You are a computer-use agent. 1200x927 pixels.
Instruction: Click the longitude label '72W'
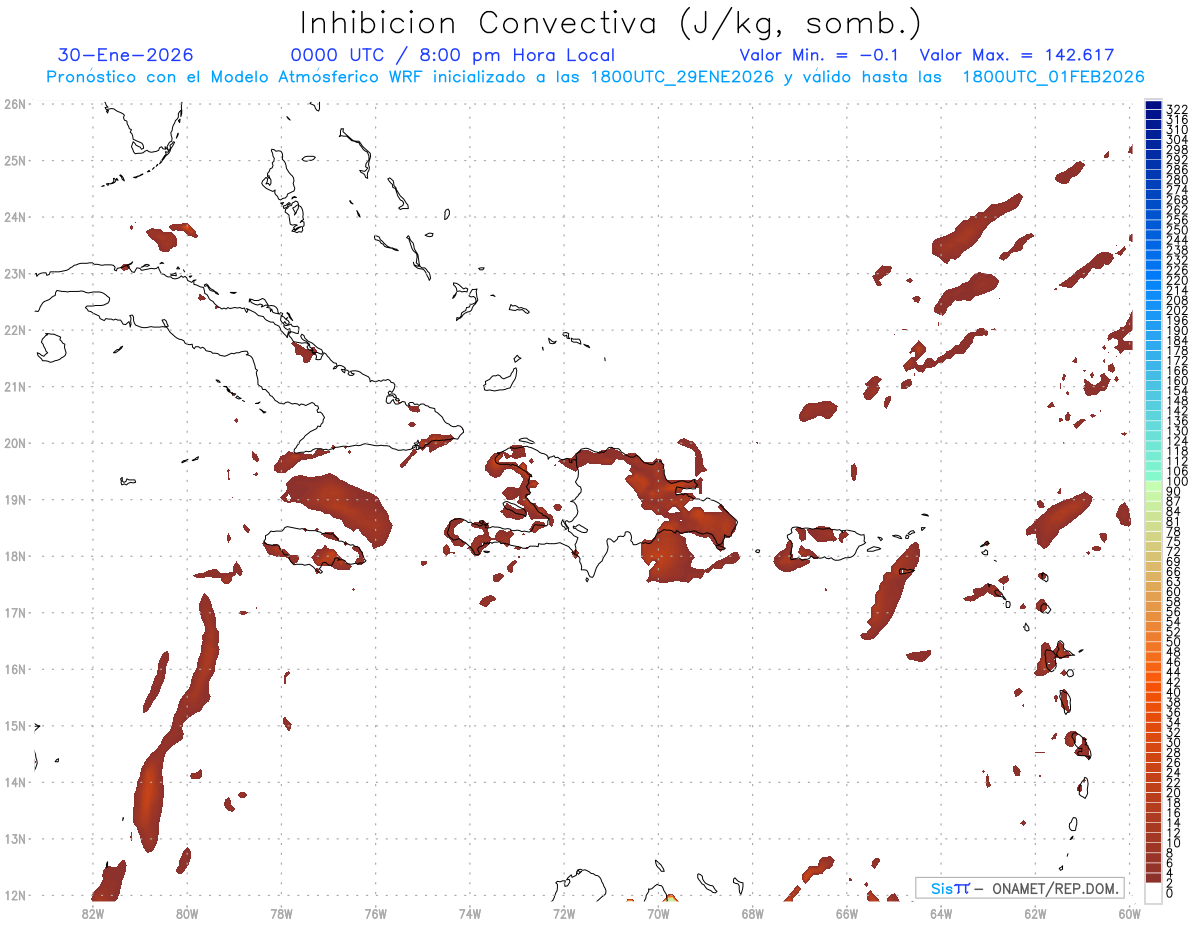tap(564, 913)
